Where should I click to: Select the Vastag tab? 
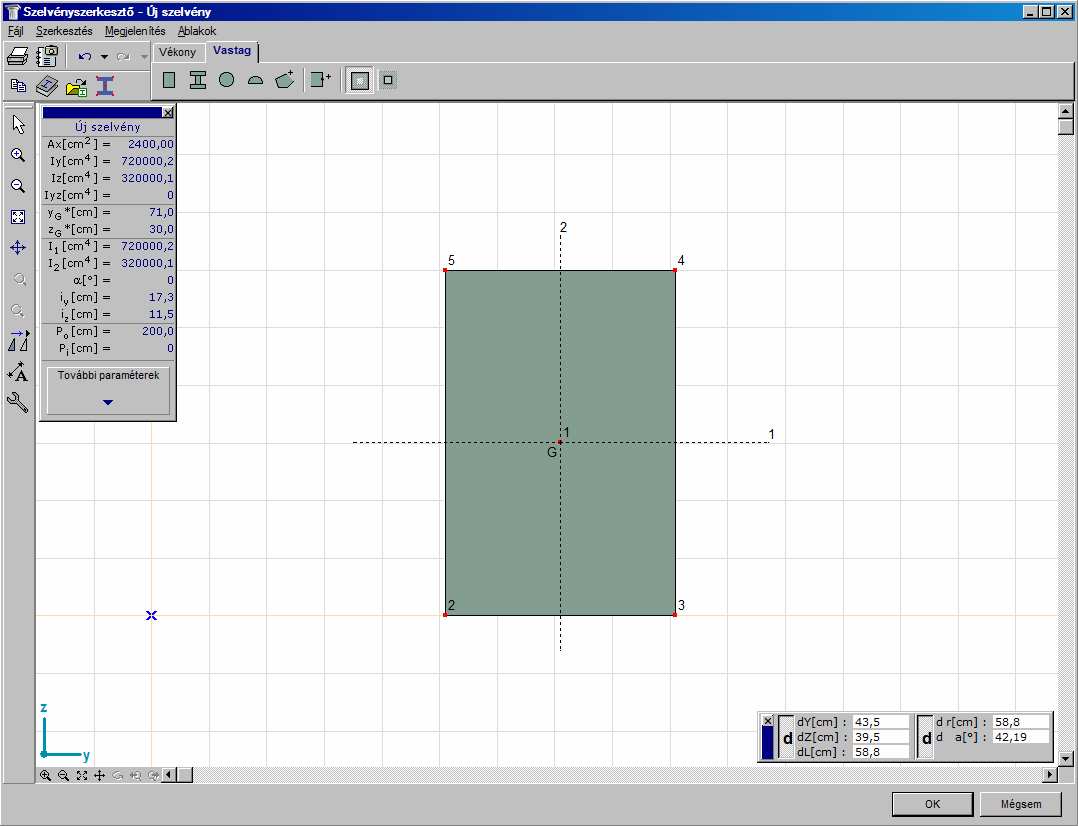click(232, 51)
